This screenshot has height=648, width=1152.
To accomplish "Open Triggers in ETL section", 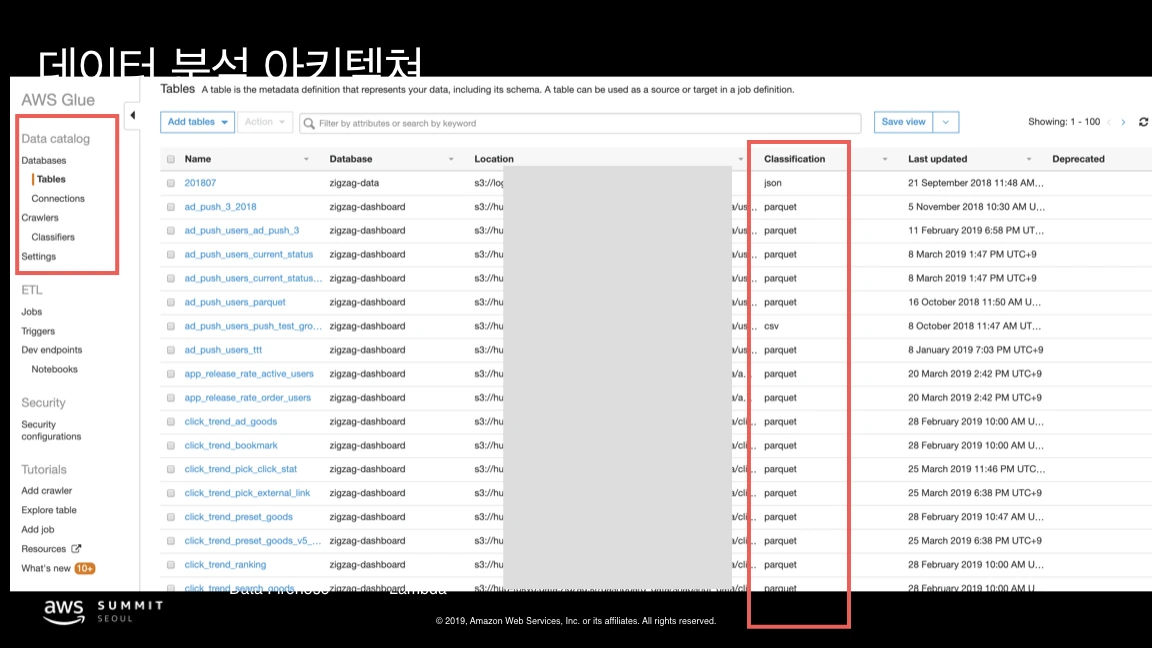I will [x=38, y=331].
